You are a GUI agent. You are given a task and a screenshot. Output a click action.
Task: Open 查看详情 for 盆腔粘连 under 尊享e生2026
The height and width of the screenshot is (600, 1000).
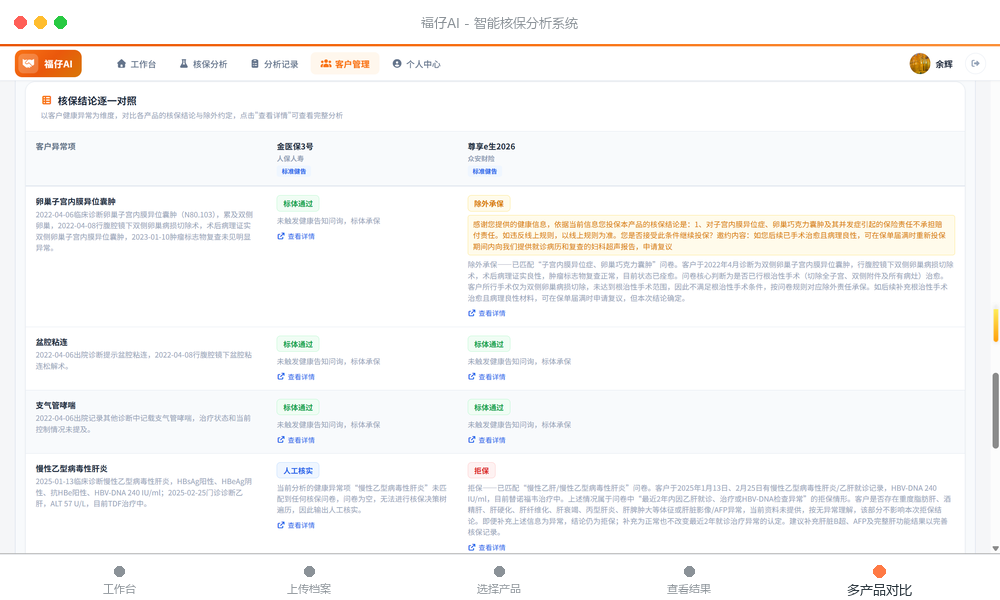pos(487,377)
